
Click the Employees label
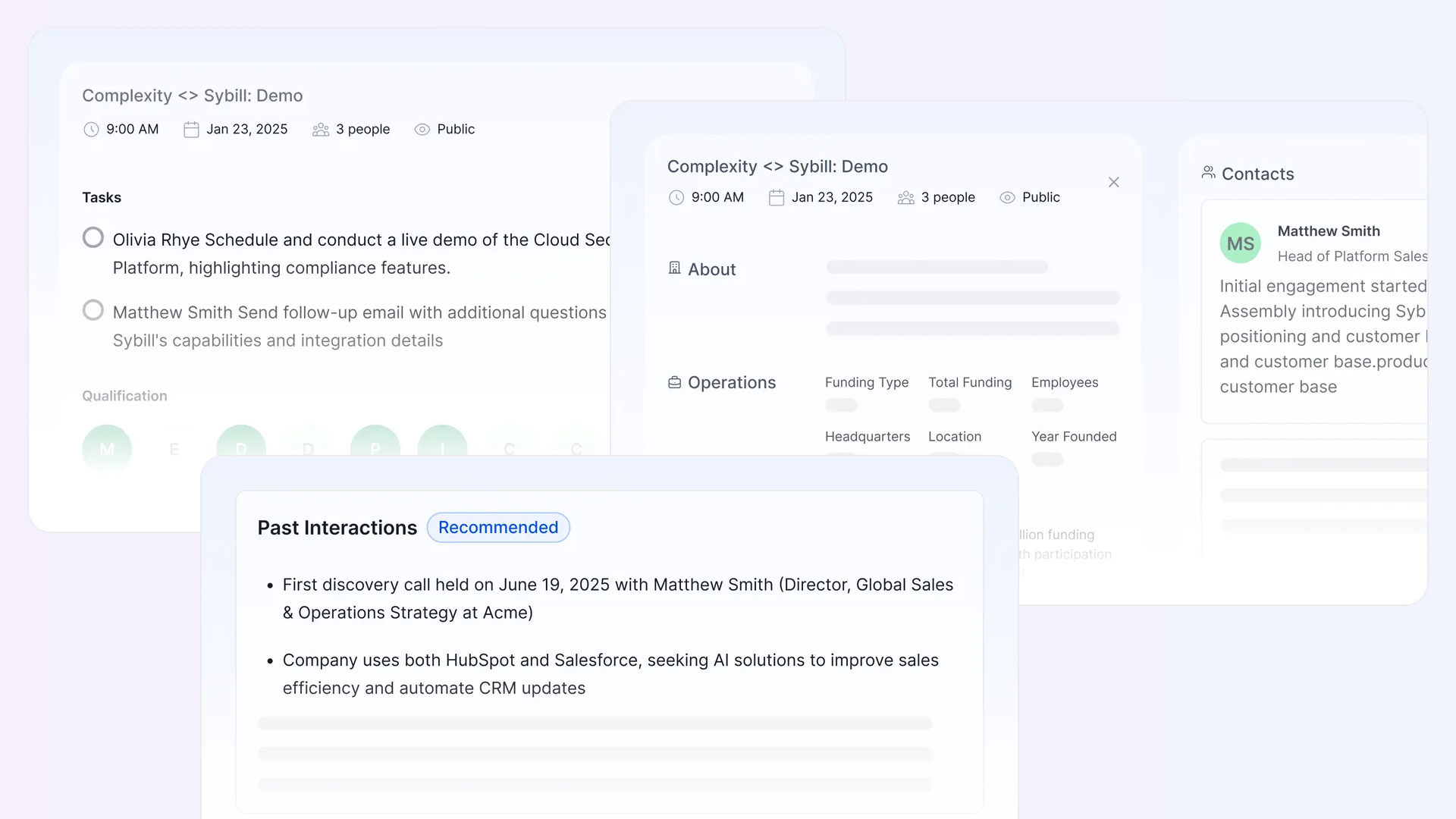pyautogui.click(x=1065, y=383)
